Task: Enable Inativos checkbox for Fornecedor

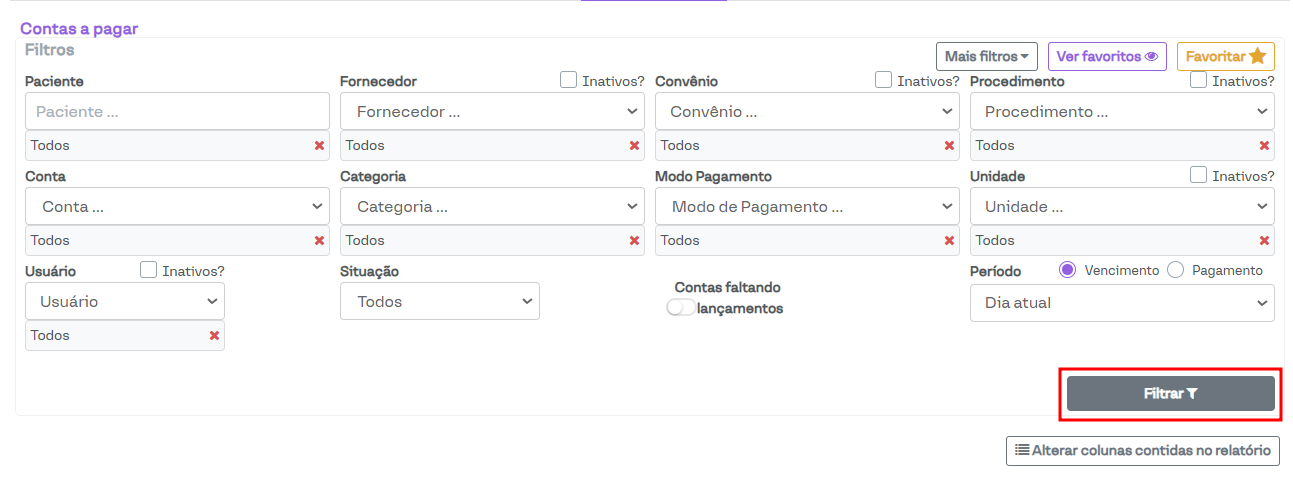Action: [x=568, y=80]
